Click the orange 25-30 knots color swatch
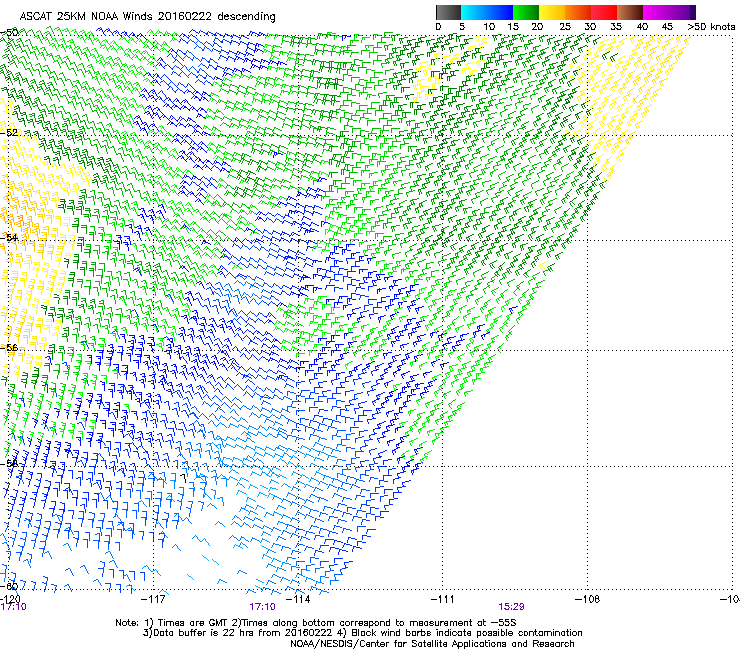The image size is (740, 650). (578, 12)
